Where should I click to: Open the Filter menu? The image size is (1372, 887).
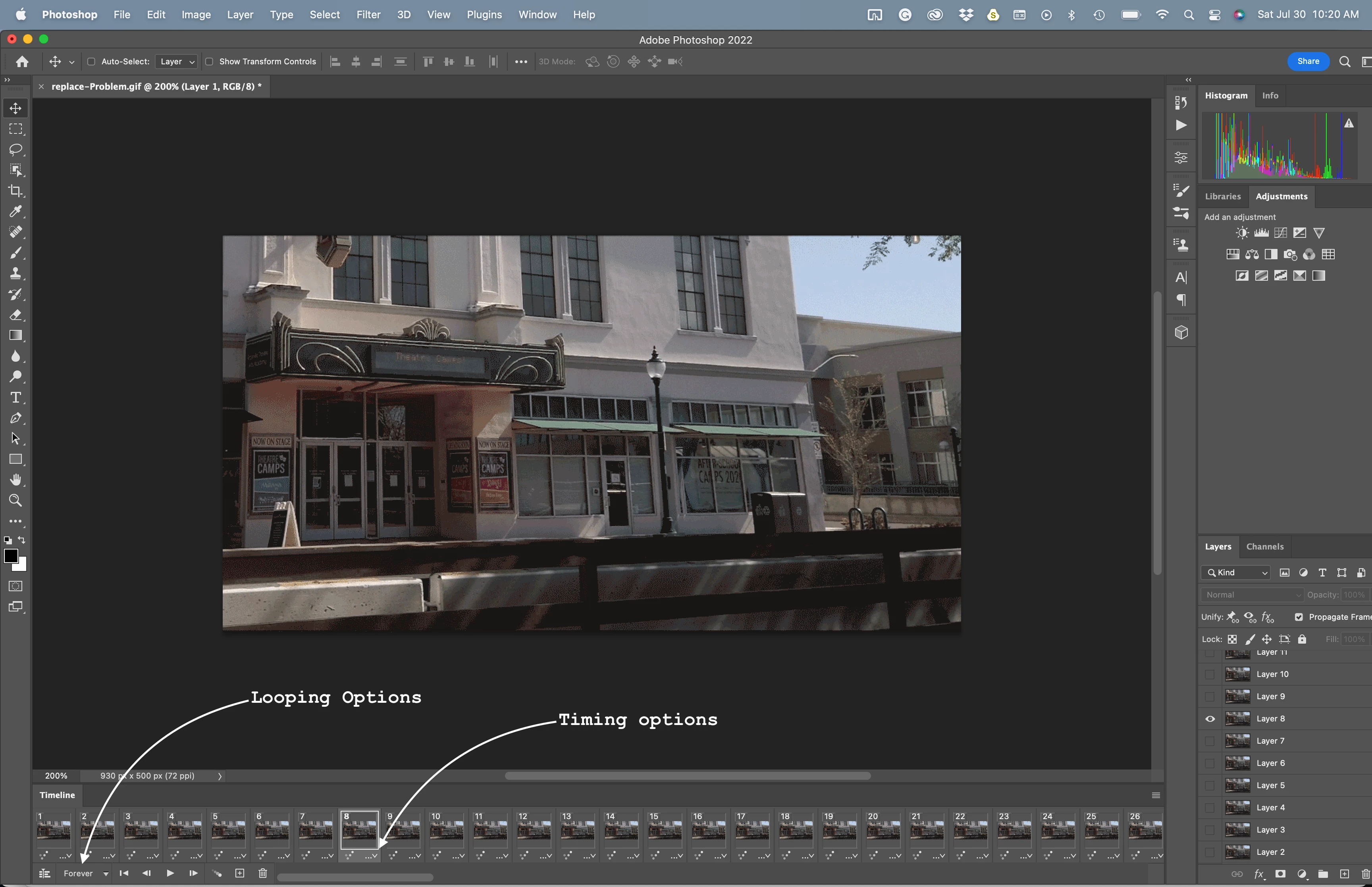[x=368, y=14]
